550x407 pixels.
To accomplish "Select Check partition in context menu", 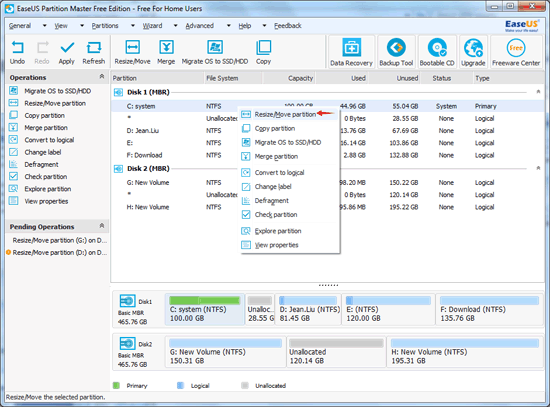I will tap(289, 215).
